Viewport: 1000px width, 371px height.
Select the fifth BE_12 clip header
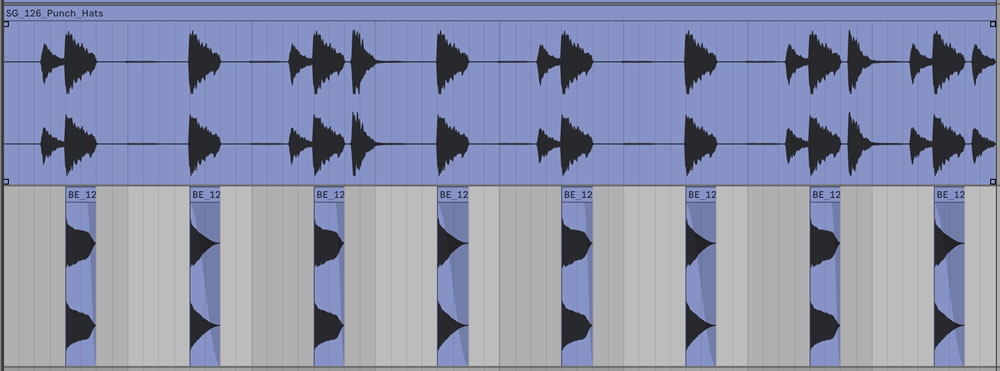[577, 194]
